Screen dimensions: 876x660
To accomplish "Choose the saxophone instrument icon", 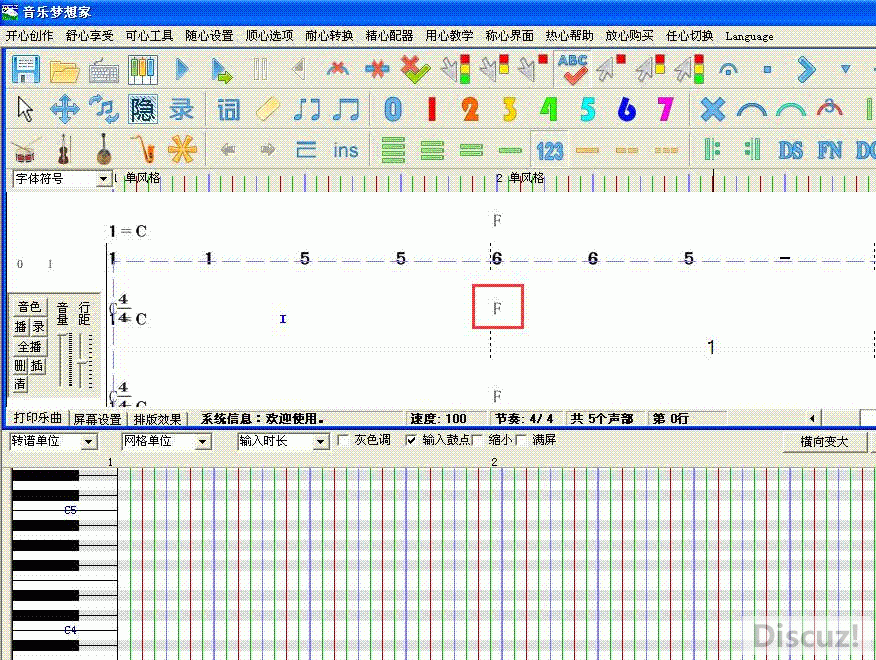I will pyautogui.click(x=143, y=150).
